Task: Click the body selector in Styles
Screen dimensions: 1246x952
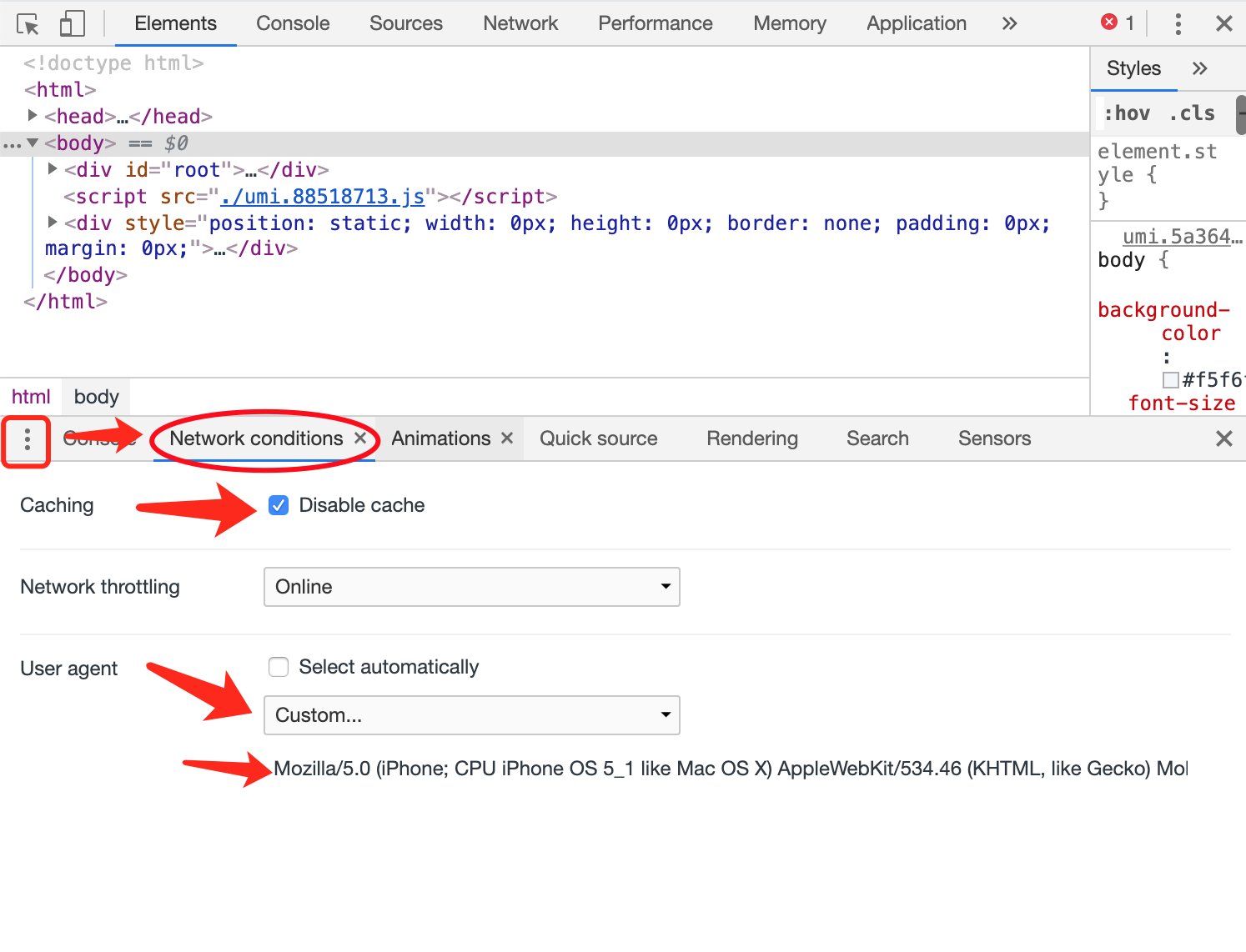Action: [1122, 260]
